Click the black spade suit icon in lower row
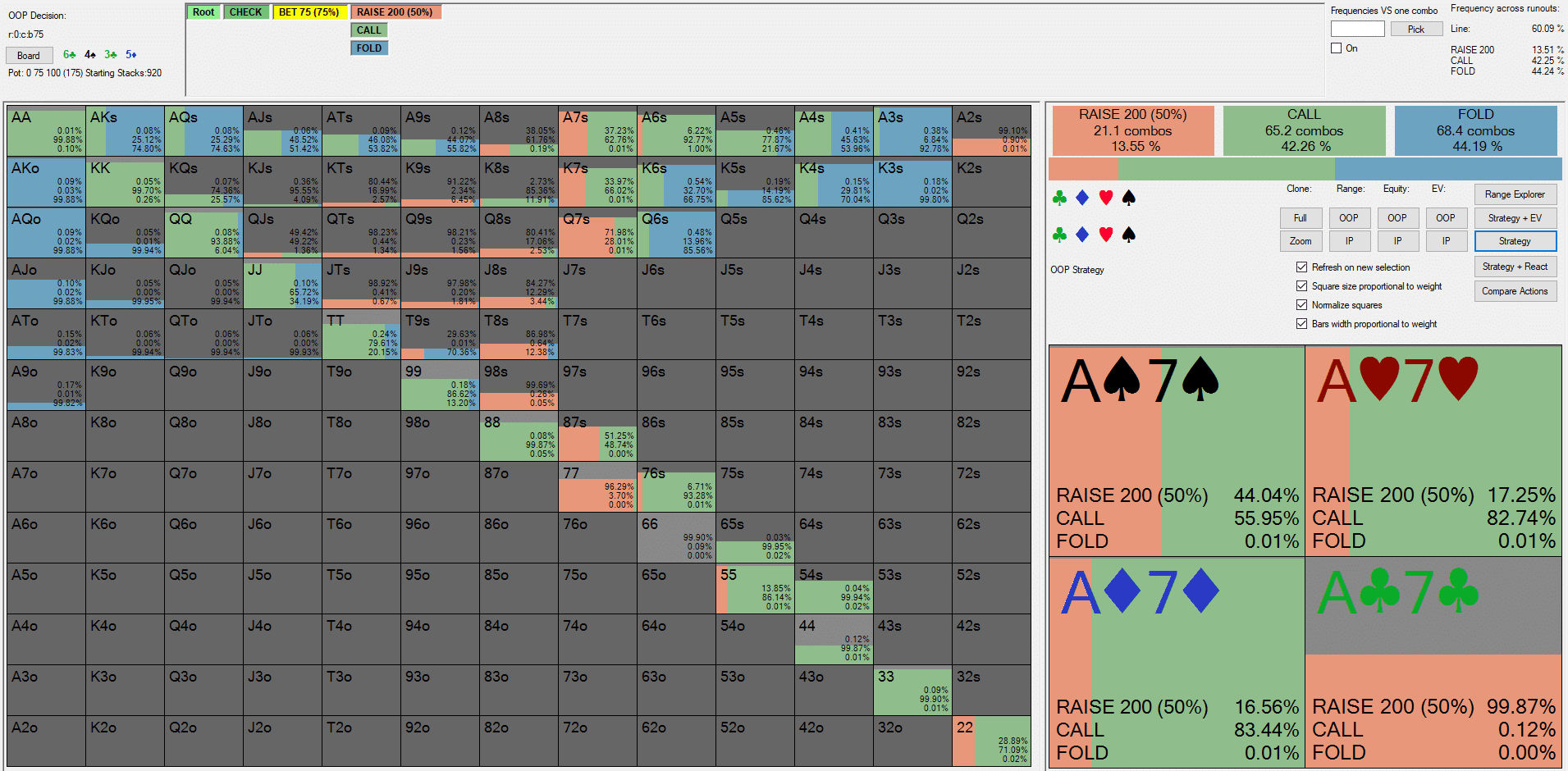Viewport: 1568px width, 771px height. click(x=1128, y=235)
